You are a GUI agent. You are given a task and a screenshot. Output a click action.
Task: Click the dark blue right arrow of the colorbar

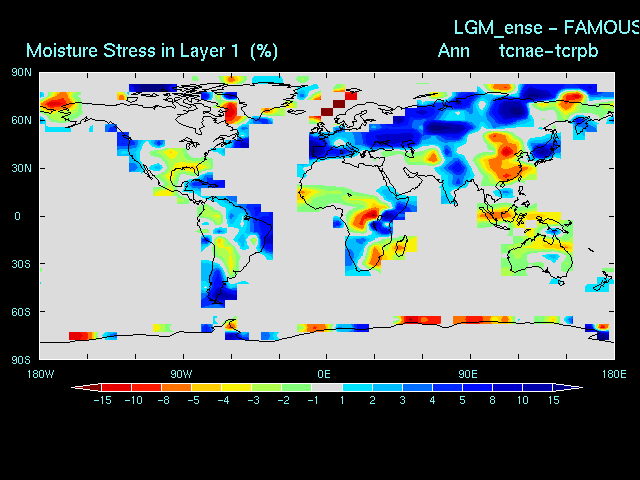pyautogui.click(x=573, y=386)
